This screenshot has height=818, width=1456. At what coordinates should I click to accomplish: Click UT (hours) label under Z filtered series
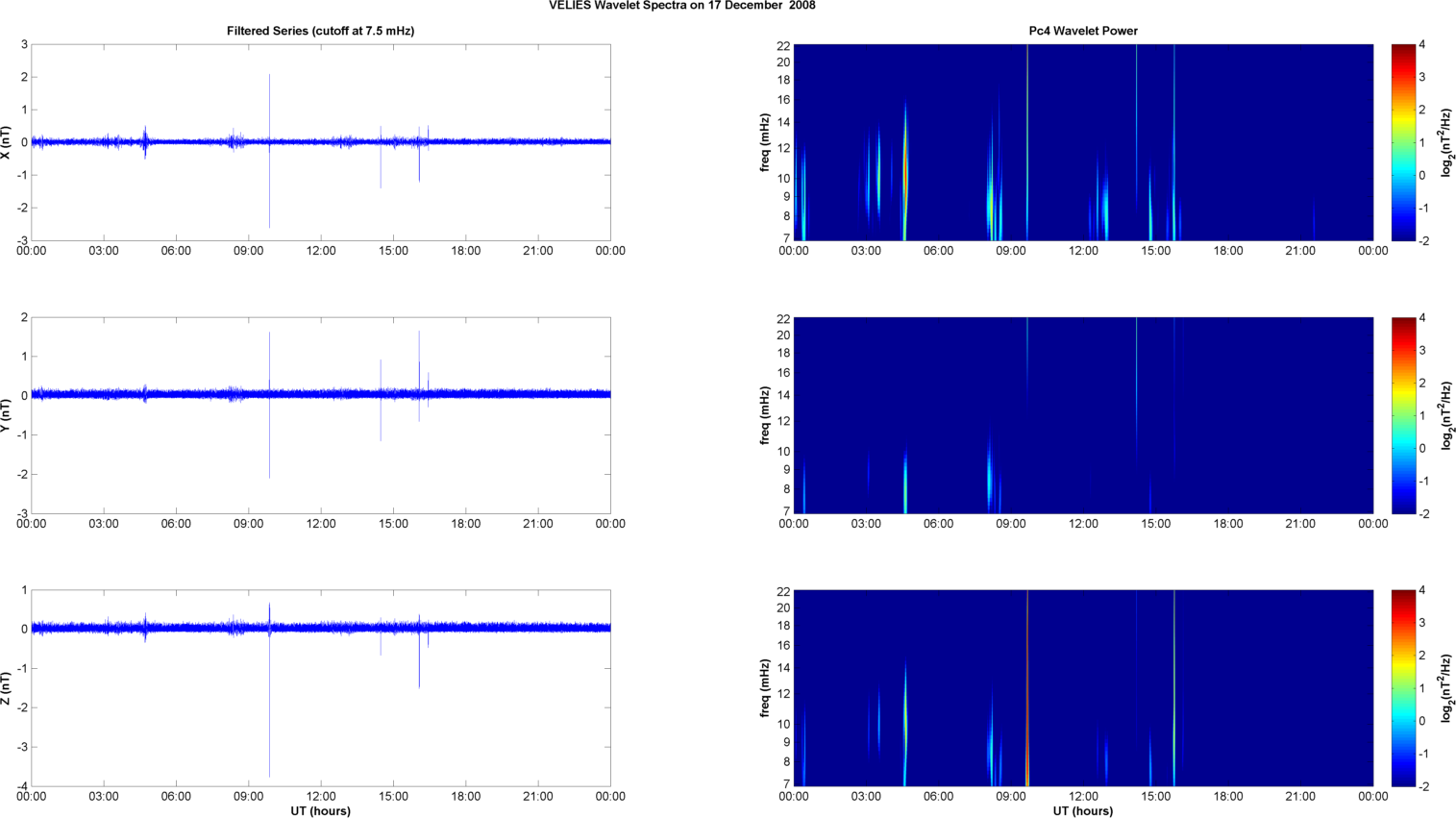(x=320, y=811)
